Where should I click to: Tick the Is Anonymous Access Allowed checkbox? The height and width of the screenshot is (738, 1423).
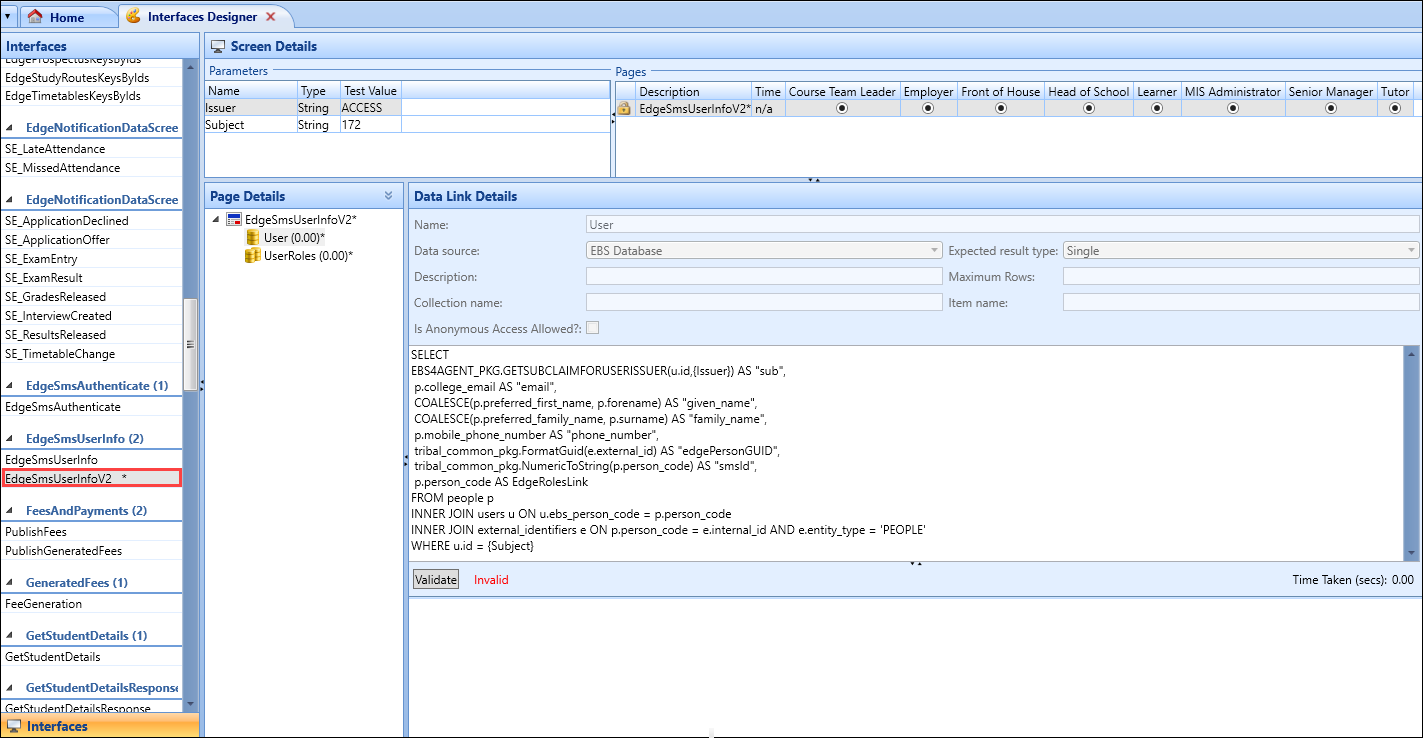pyautogui.click(x=593, y=328)
